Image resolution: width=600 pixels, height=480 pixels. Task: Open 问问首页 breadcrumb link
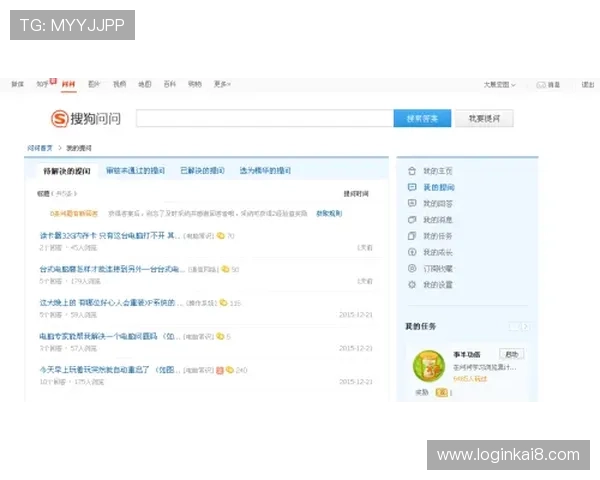click(x=40, y=148)
